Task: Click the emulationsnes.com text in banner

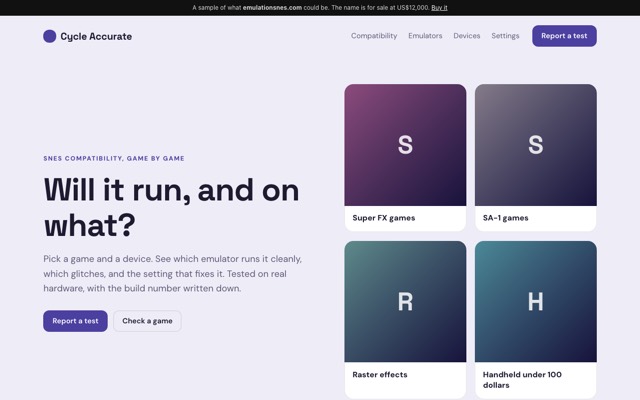Action: [x=272, y=8]
